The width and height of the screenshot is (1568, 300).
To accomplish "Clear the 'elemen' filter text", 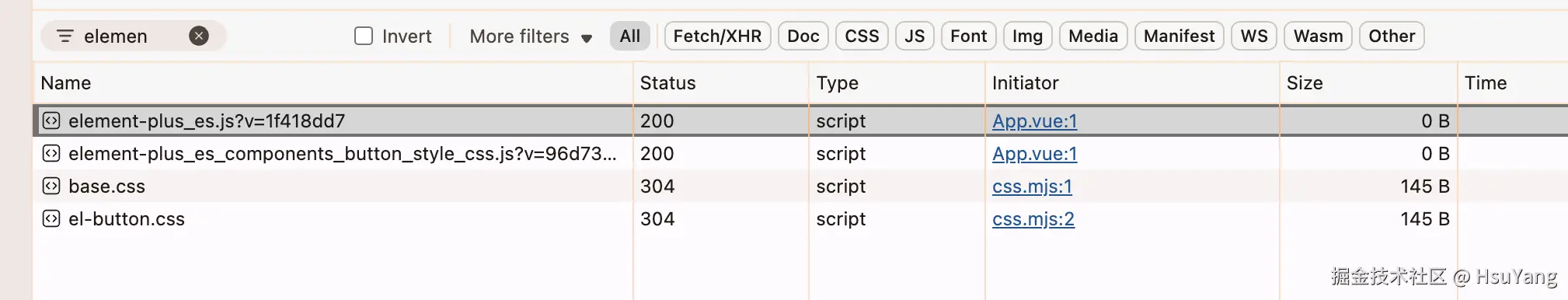I will click(199, 36).
